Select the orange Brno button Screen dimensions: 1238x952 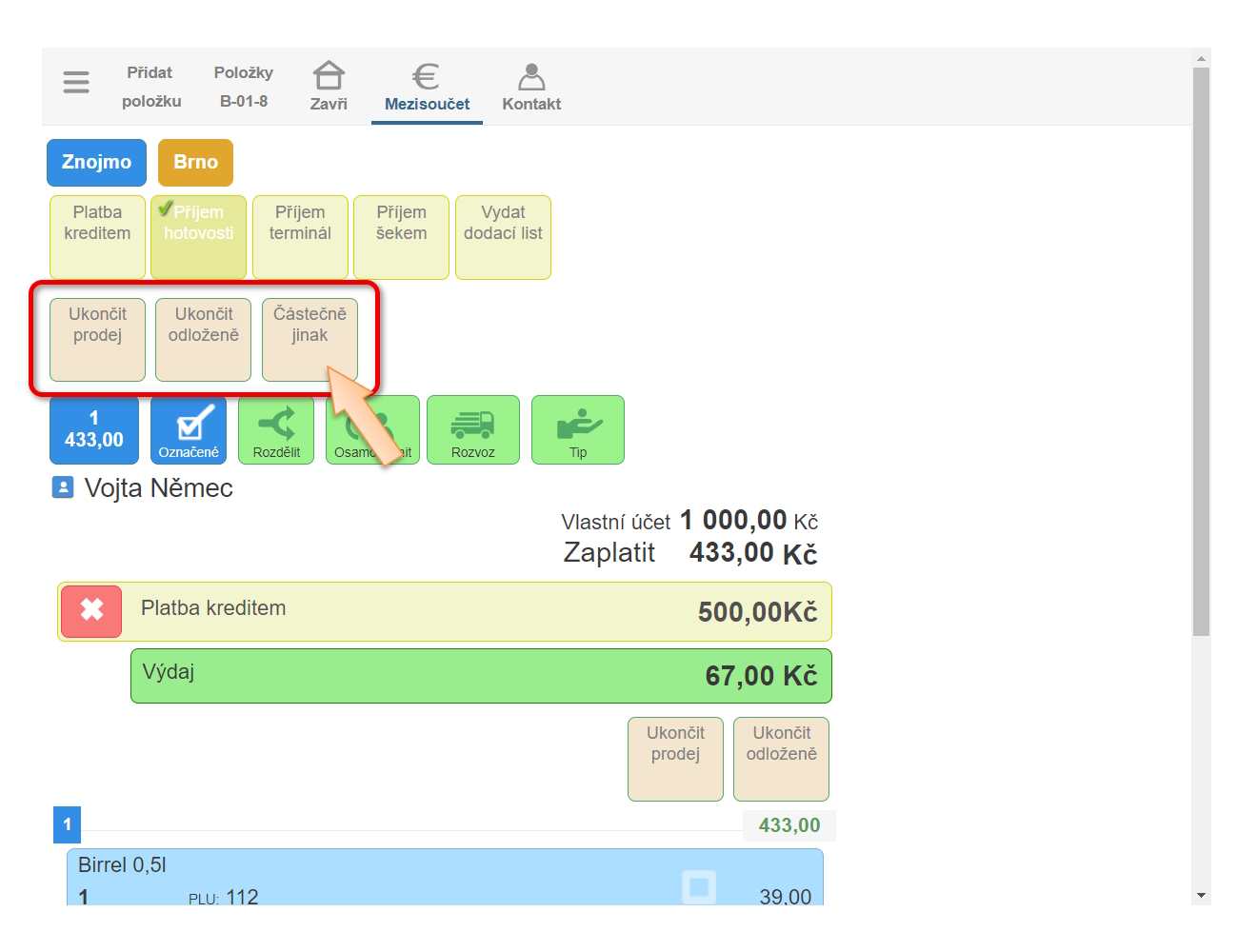coord(195,163)
